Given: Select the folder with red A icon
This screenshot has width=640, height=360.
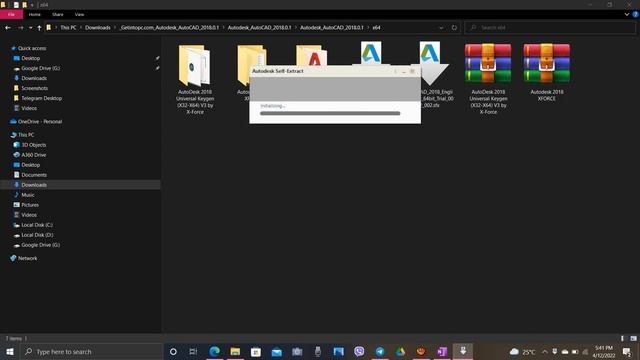Looking at the screenshot, I should (x=311, y=56).
